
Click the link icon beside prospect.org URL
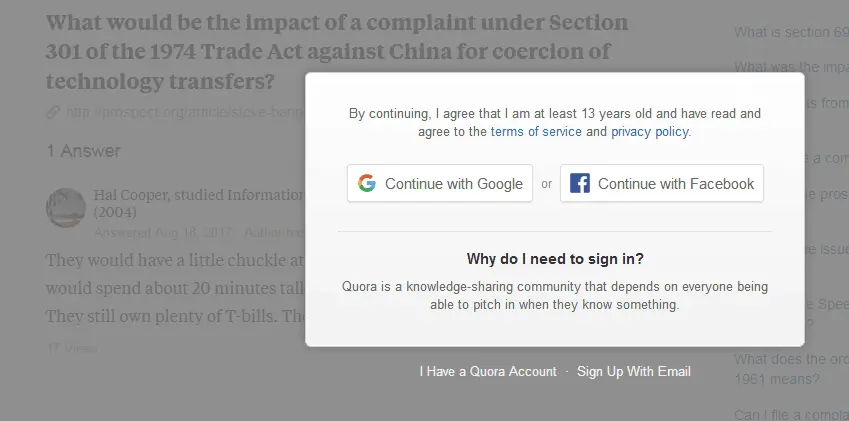(x=53, y=112)
